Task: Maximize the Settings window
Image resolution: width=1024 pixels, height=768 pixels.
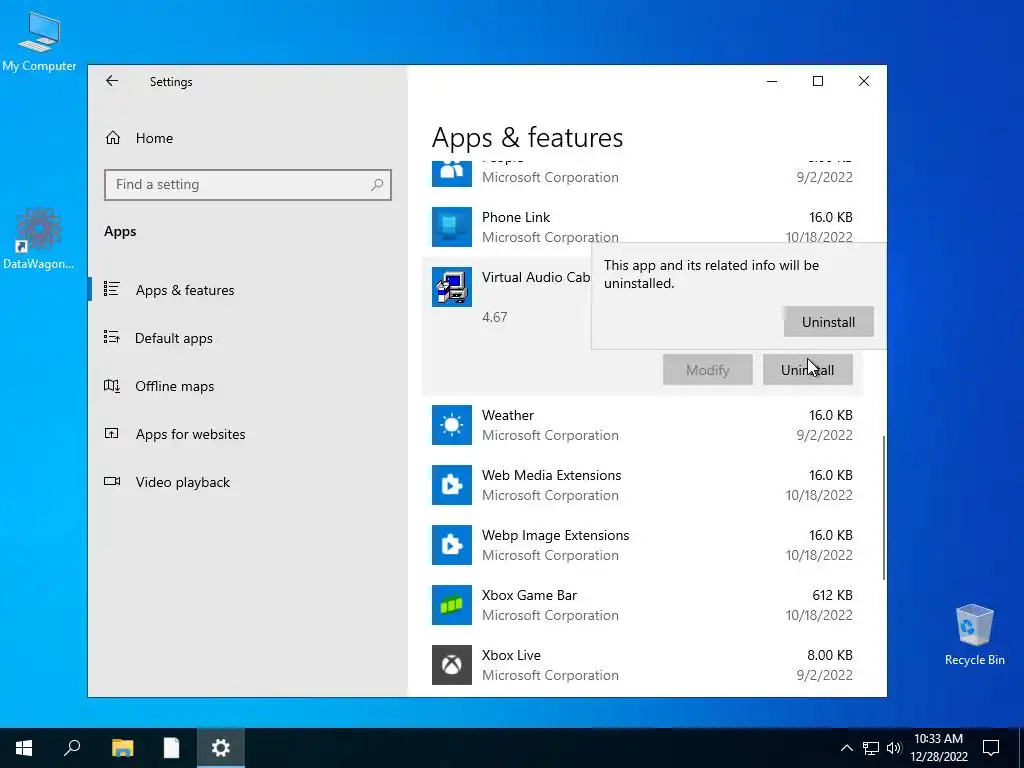Action: point(818,81)
